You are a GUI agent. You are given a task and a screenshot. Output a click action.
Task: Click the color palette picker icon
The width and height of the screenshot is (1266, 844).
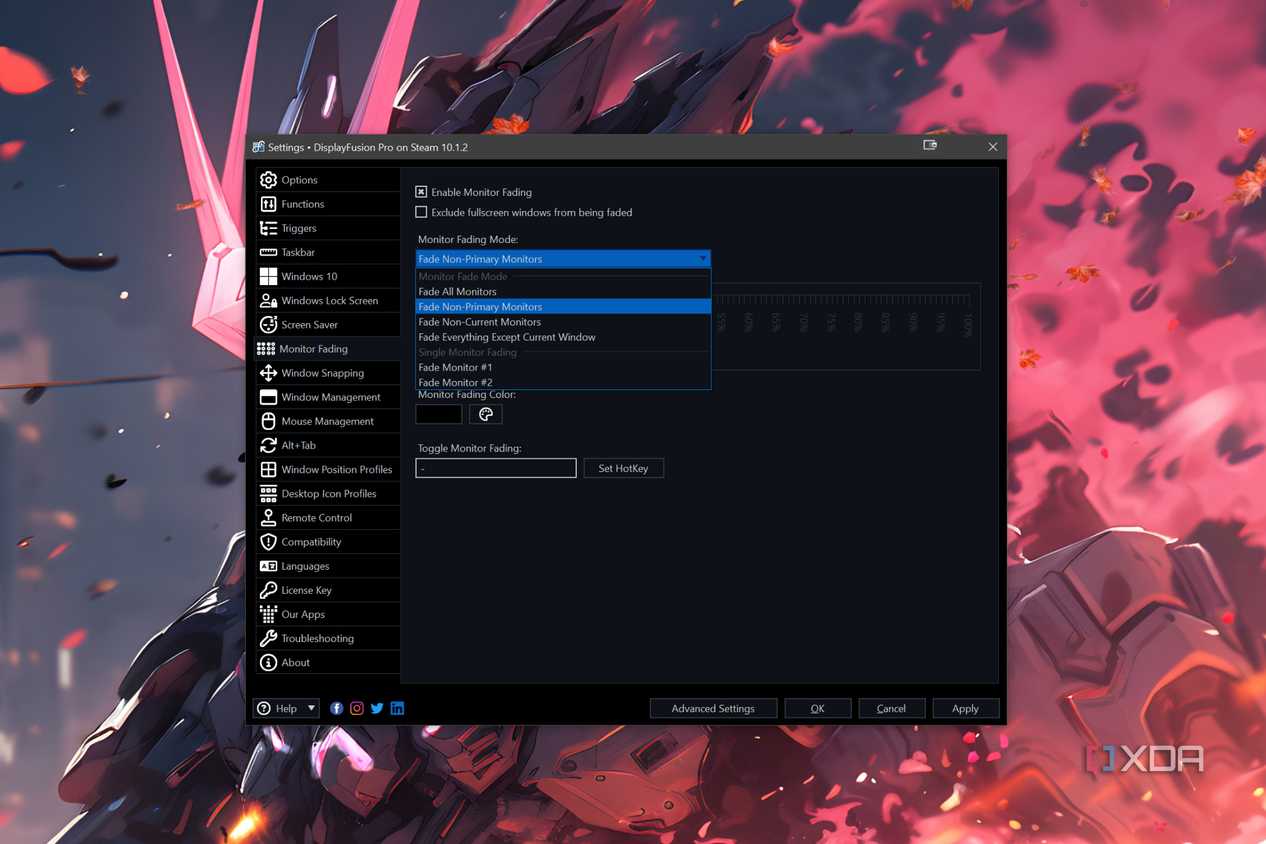pyautogui.click(x=486, y=414)
